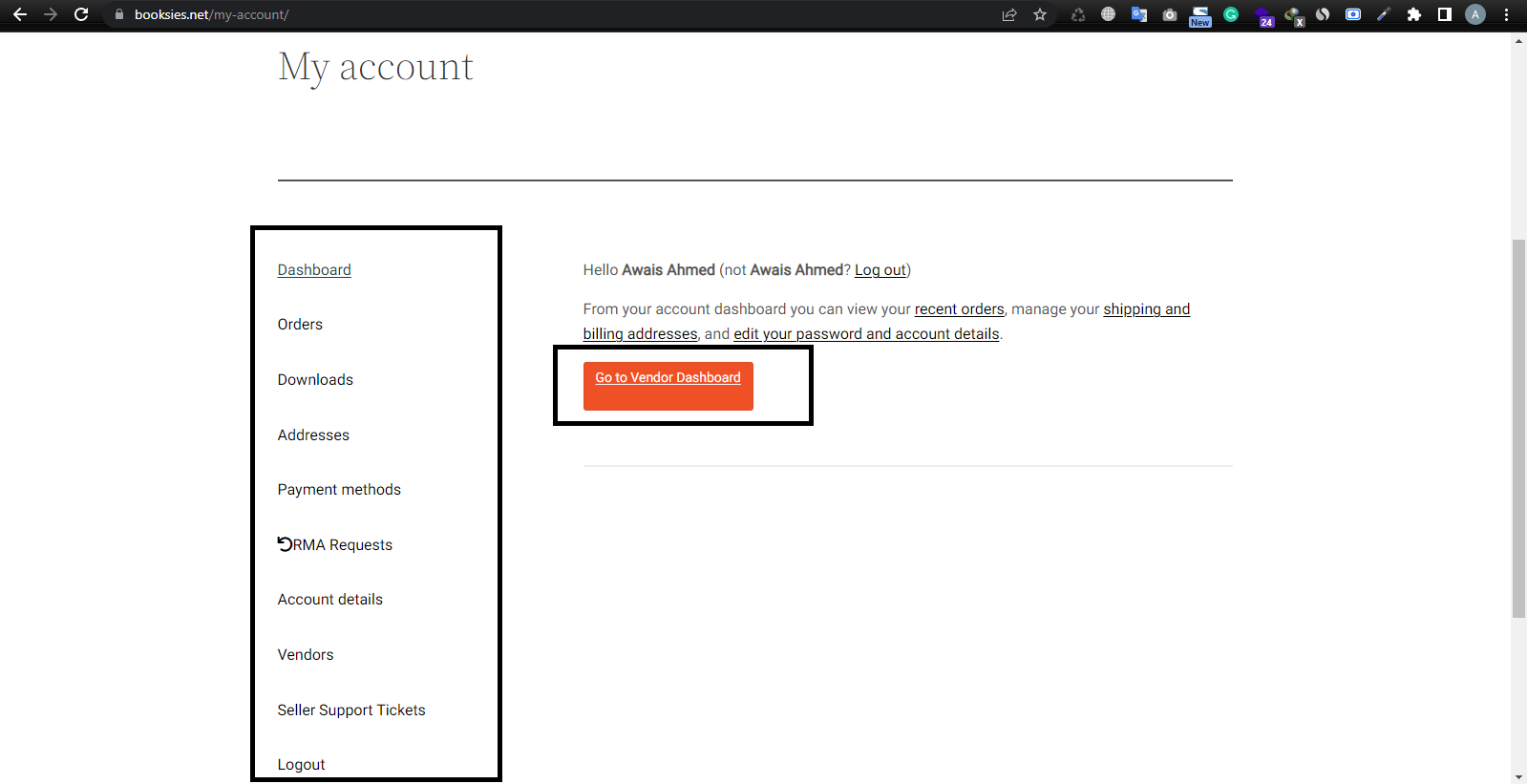This screenshot has height=784, width=1527.
Task: Open Account details in the account menu
Action: pyautogui.click(x=330, y=599)
